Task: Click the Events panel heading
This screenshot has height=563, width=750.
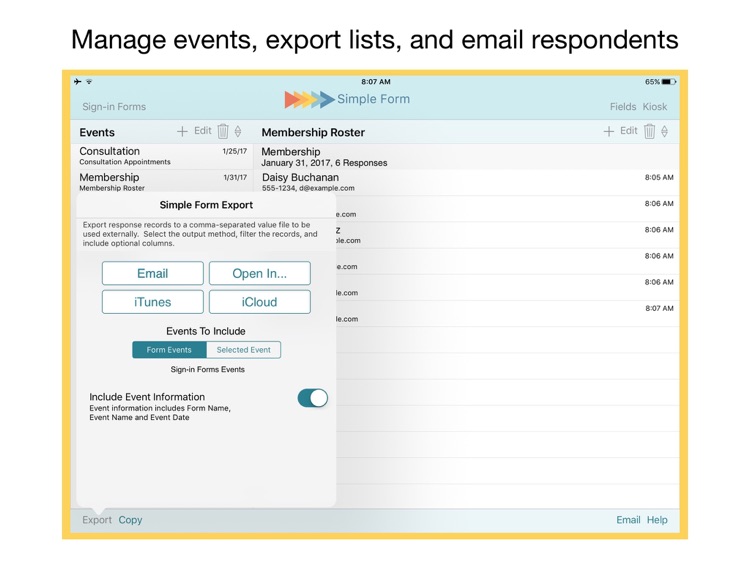Action: (x=97, y=132)
